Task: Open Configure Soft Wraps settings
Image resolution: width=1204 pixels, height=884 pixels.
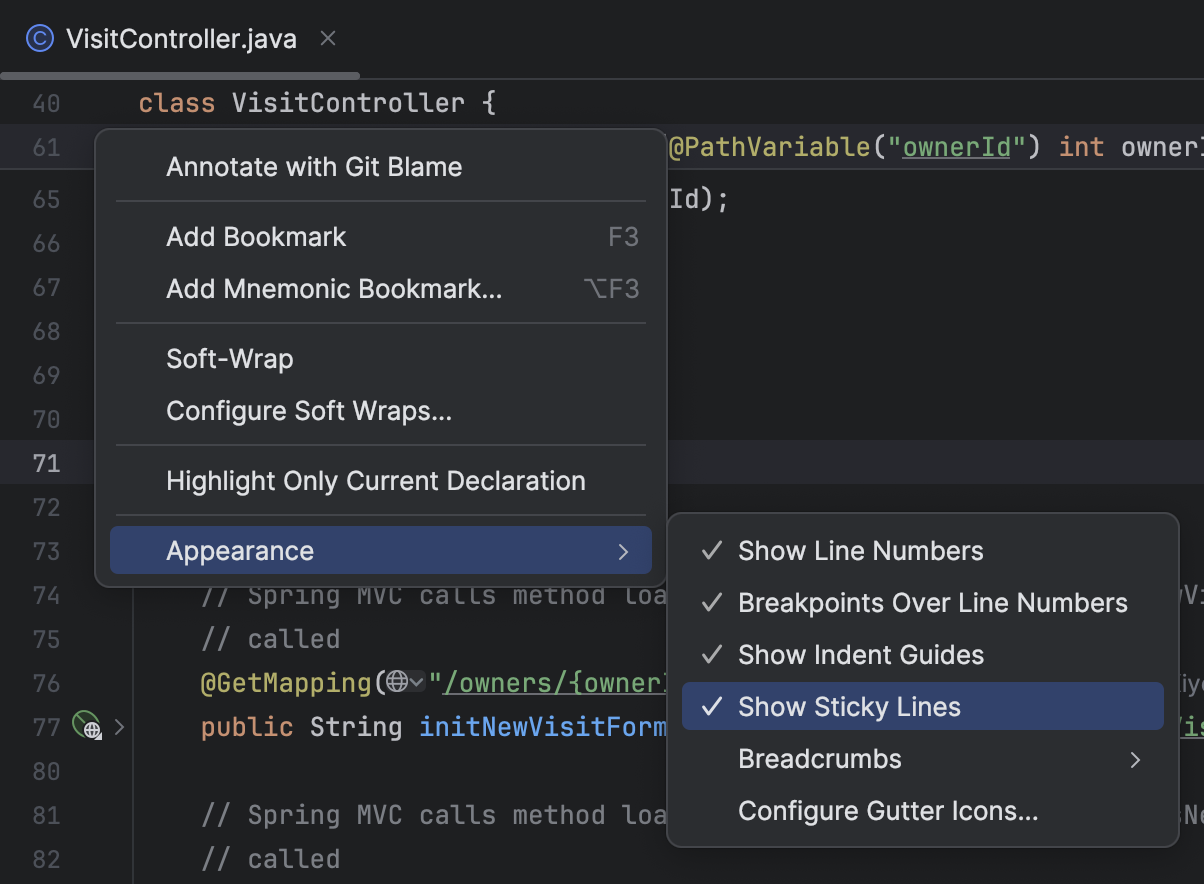Action: point(310,410)
